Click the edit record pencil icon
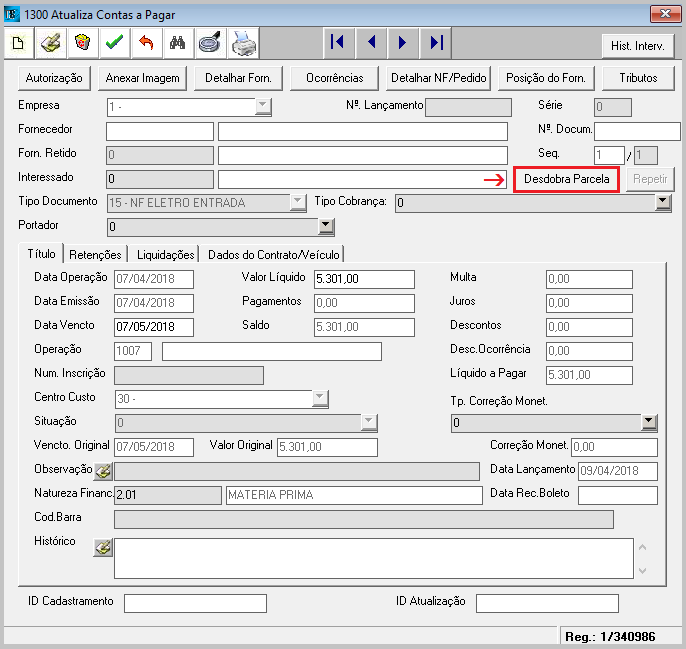This screenshot has width=686, height=649. (51, 43)
